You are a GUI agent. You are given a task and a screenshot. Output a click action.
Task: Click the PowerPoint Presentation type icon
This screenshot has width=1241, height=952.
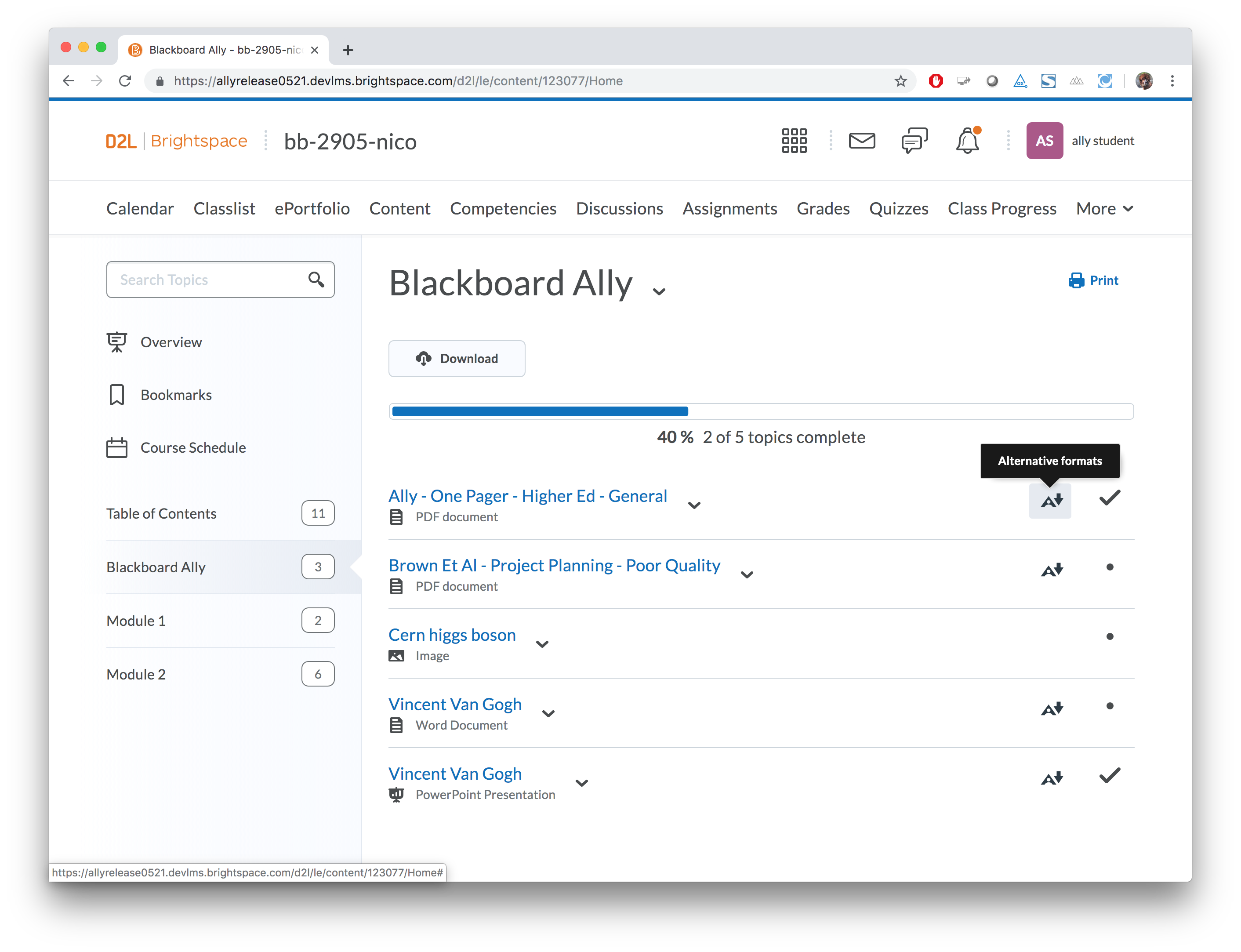(x=396, y=795)
